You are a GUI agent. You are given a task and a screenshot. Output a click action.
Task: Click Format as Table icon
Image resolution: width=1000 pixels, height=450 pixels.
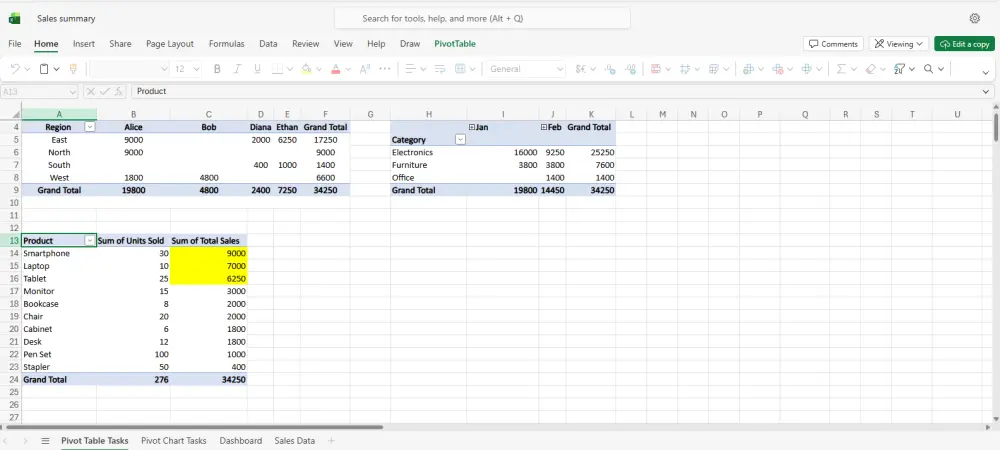[714, 69]
